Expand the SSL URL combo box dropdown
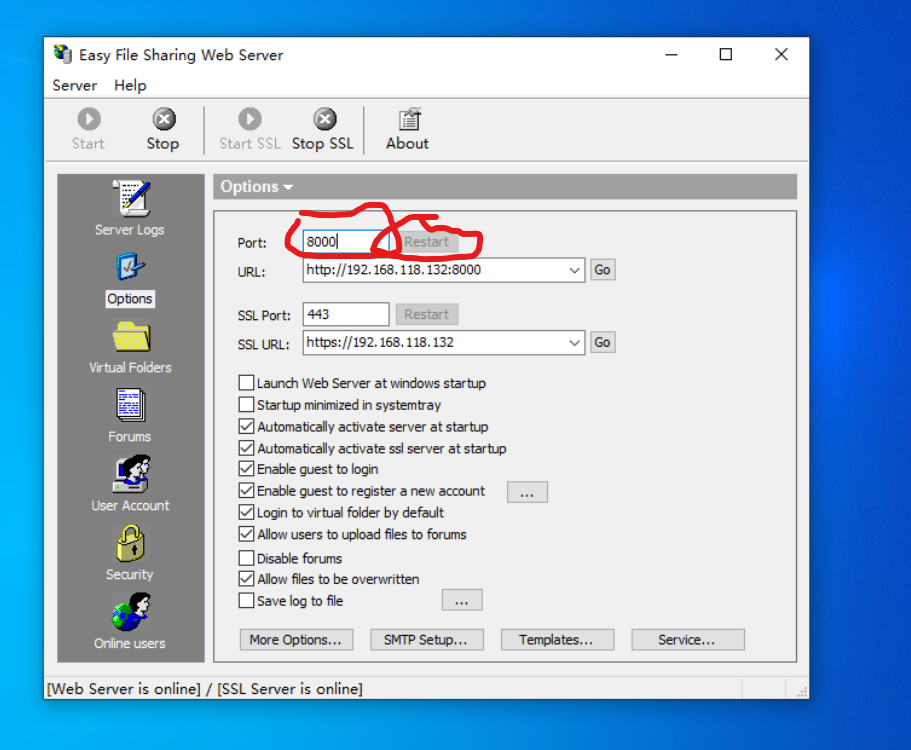 click(x=574, y=343)
